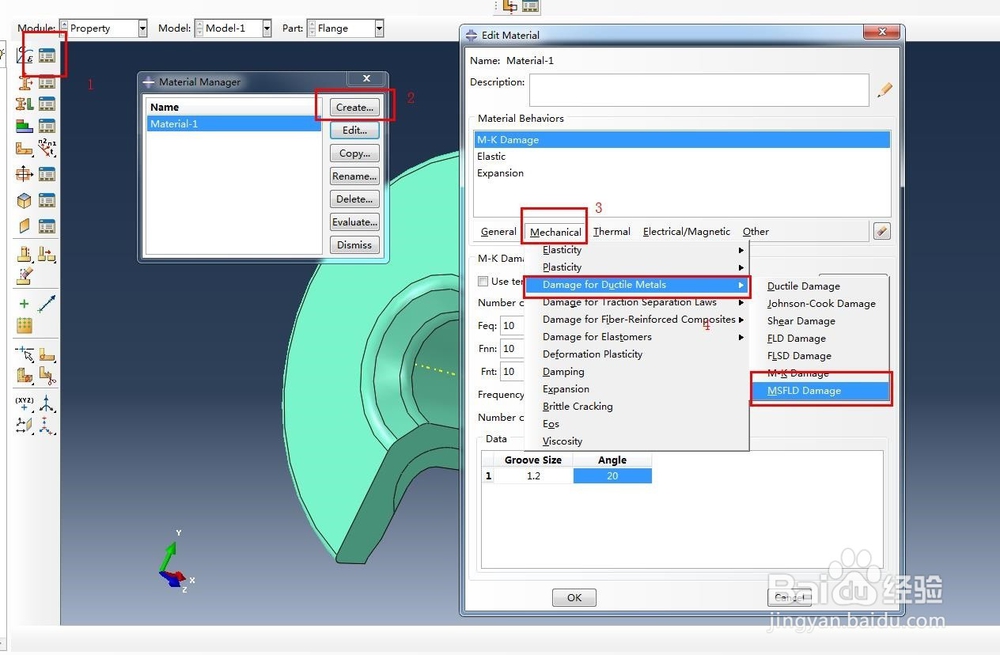Click the Groove Size cell showing 1.2
1000x655 pixels.
pyautogui.click(x=533, y=476)
